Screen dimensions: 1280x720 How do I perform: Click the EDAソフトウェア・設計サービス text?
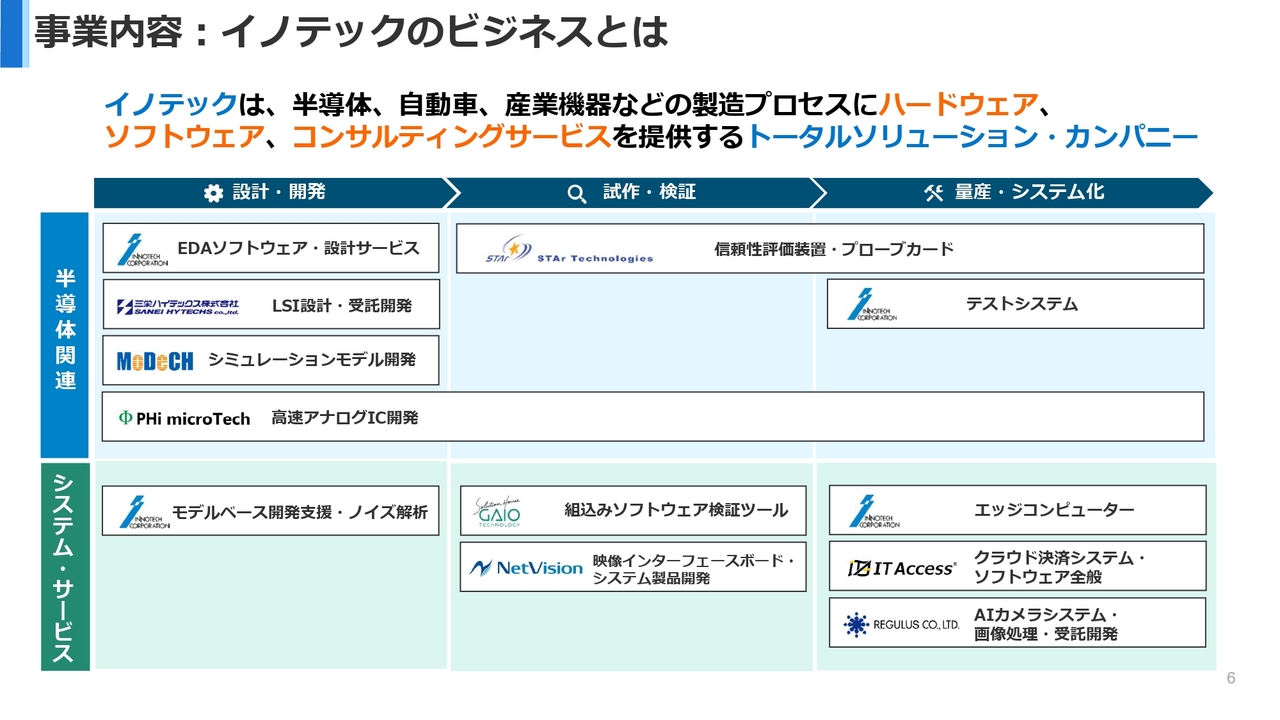pos(298,248)
